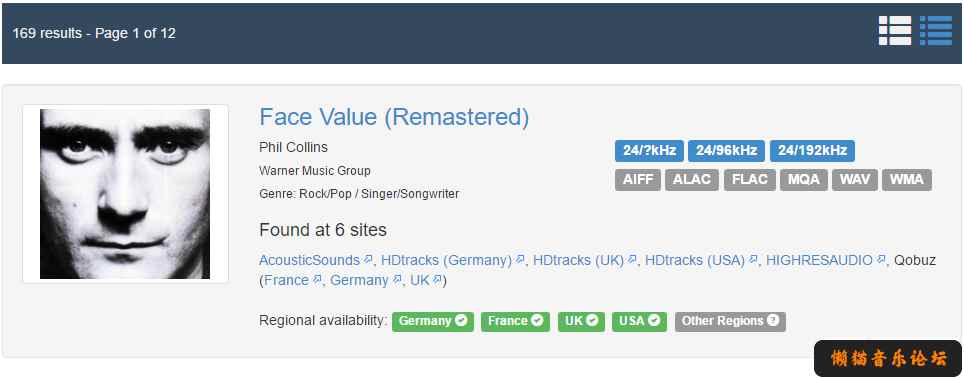The width and height of the screenshot is (964, 378).
Task: Open Face Value (Remastered) album title
Action: (394, 117)
